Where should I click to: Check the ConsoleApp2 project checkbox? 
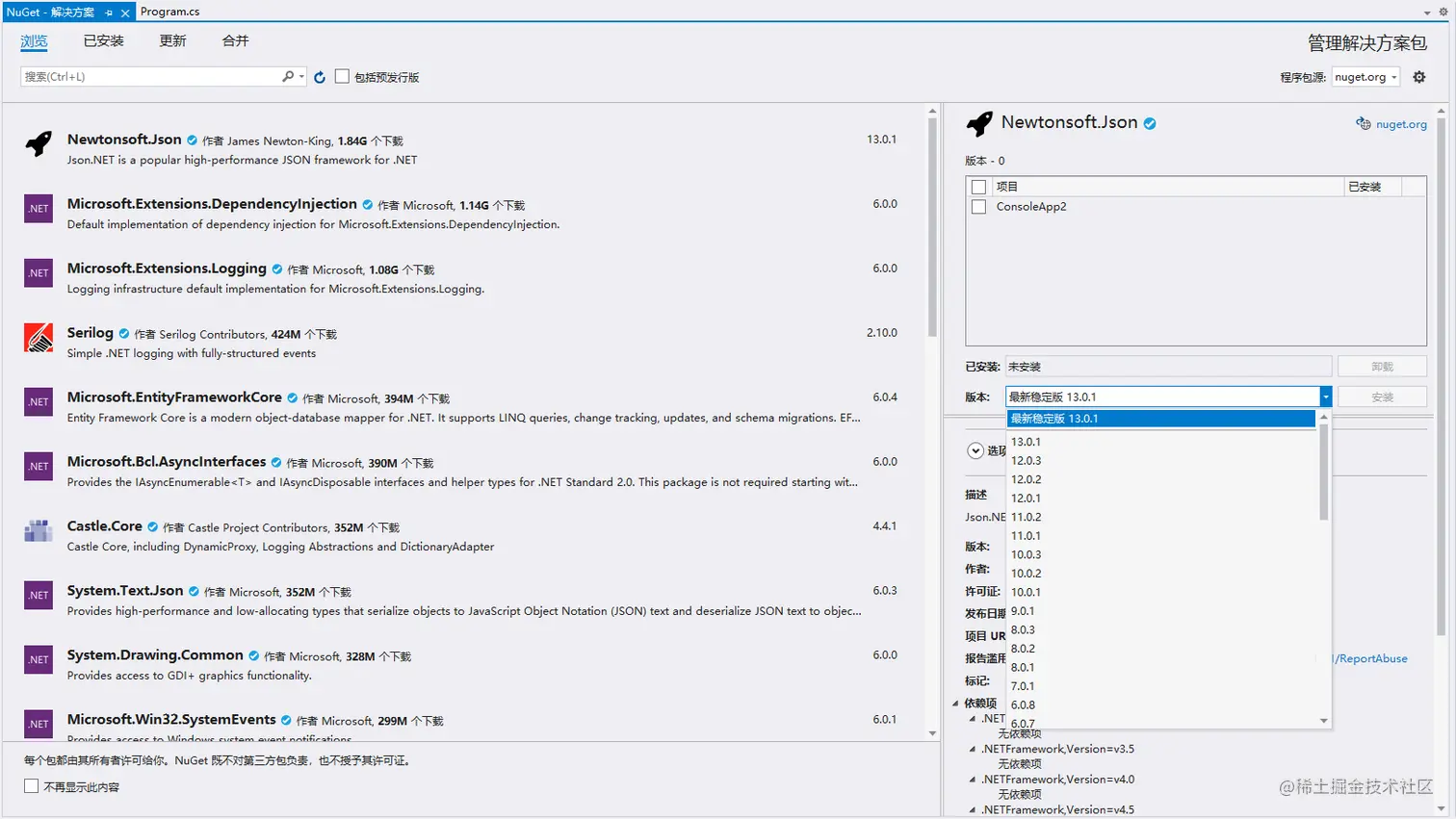[979, 207]
